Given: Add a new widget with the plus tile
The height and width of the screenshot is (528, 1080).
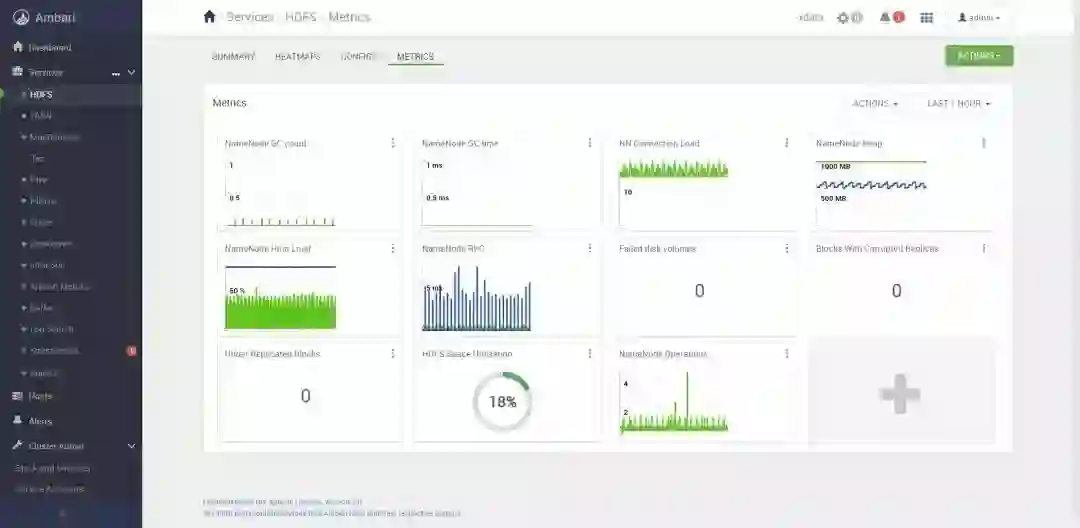Looking at the screenshot, I should [901, 394].
